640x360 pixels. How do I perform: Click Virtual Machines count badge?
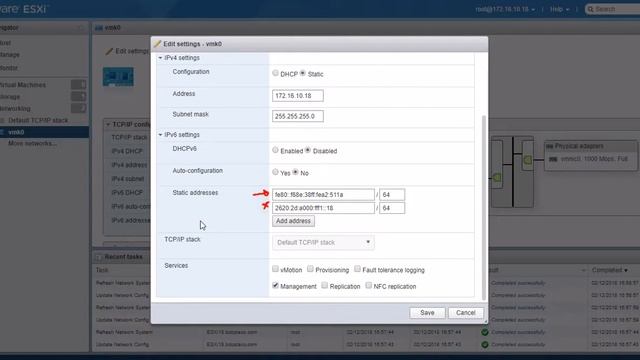(x=78, y=84)
